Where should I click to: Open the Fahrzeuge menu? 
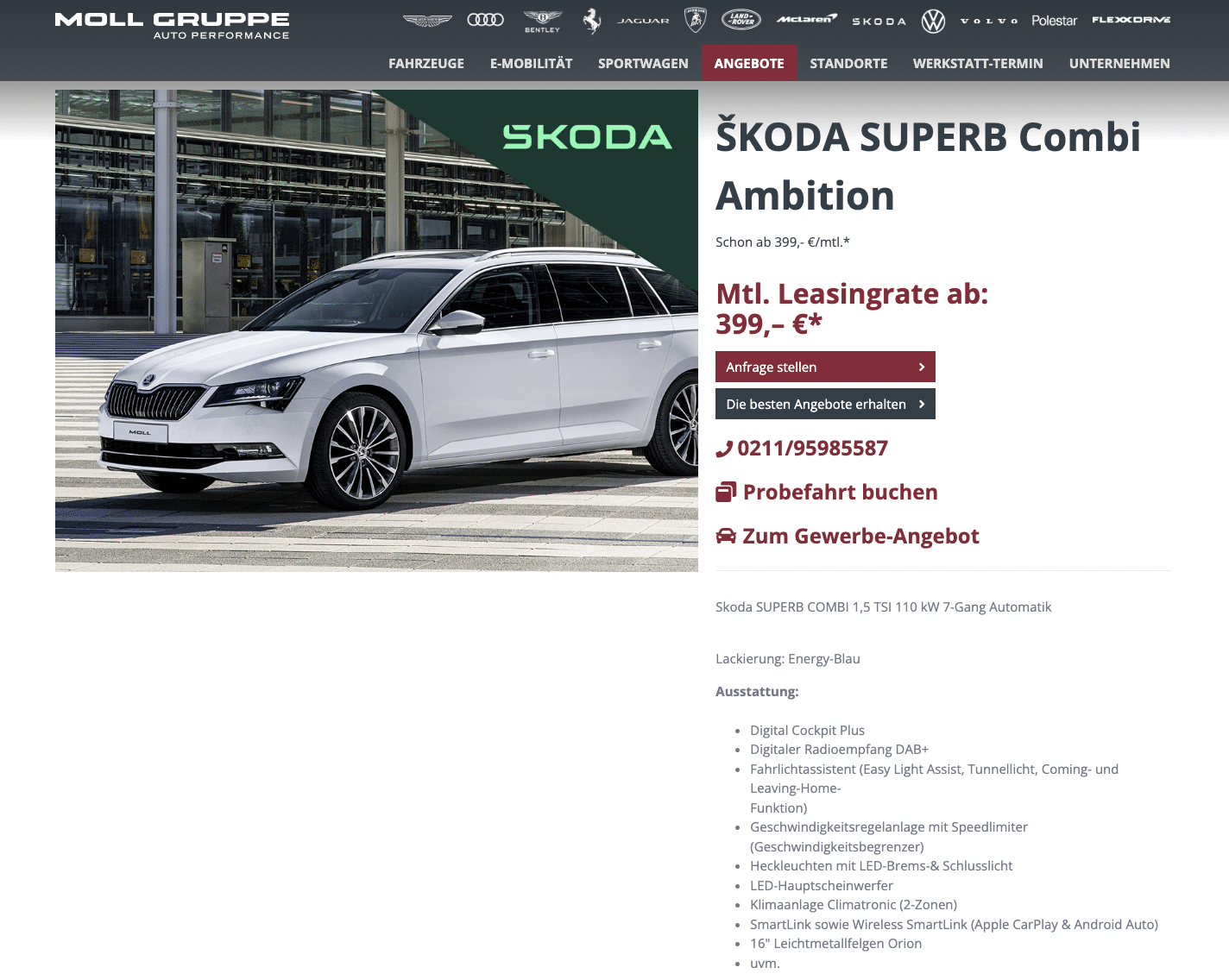(426, 63)
